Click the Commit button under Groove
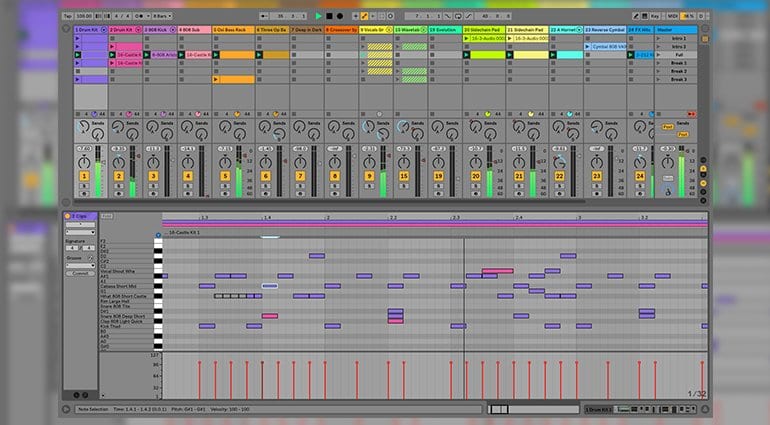This screenshot has height=425, width=770. click(80, 273)
